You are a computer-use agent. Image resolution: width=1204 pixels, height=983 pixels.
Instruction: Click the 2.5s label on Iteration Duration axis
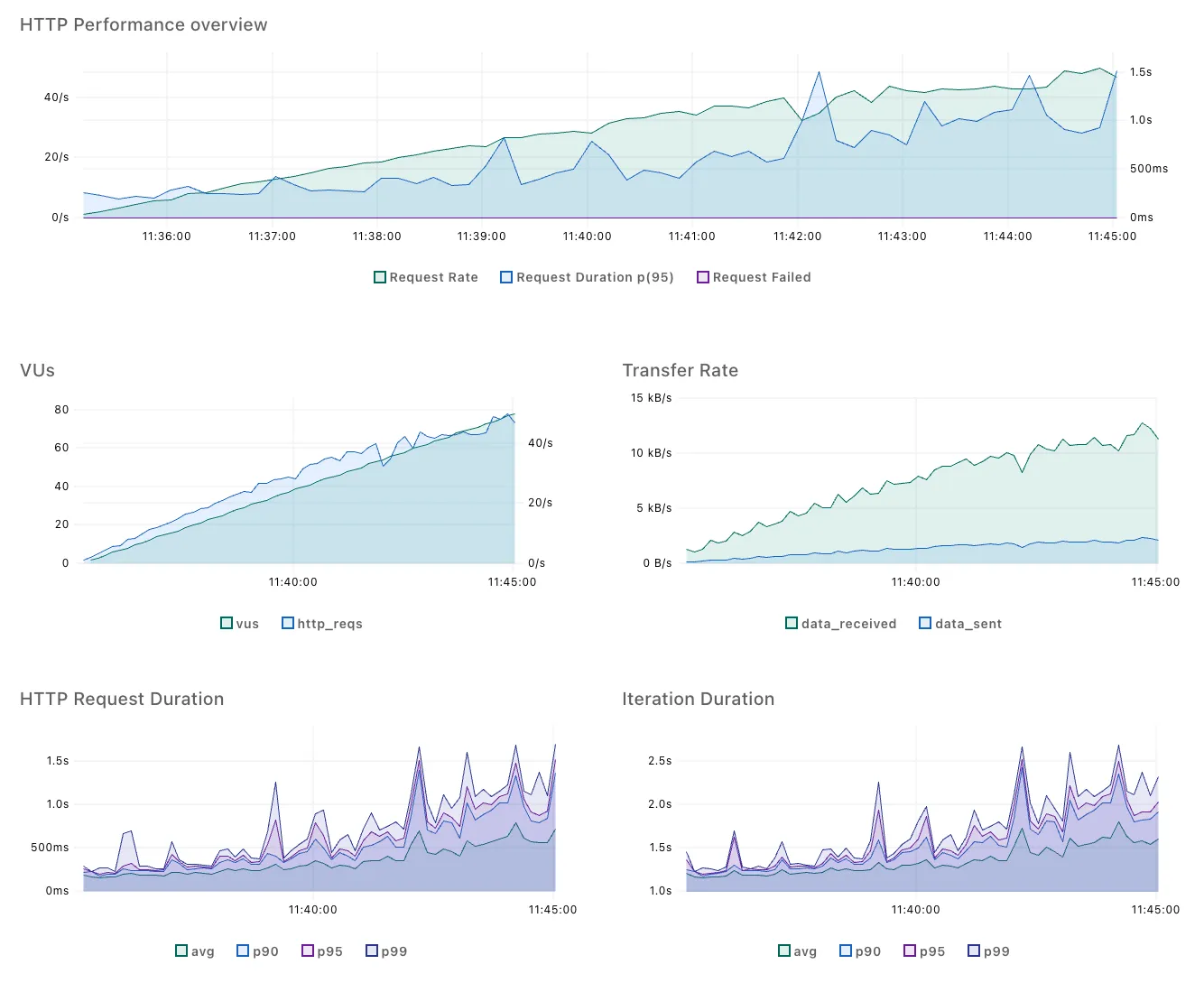point(660,761)
